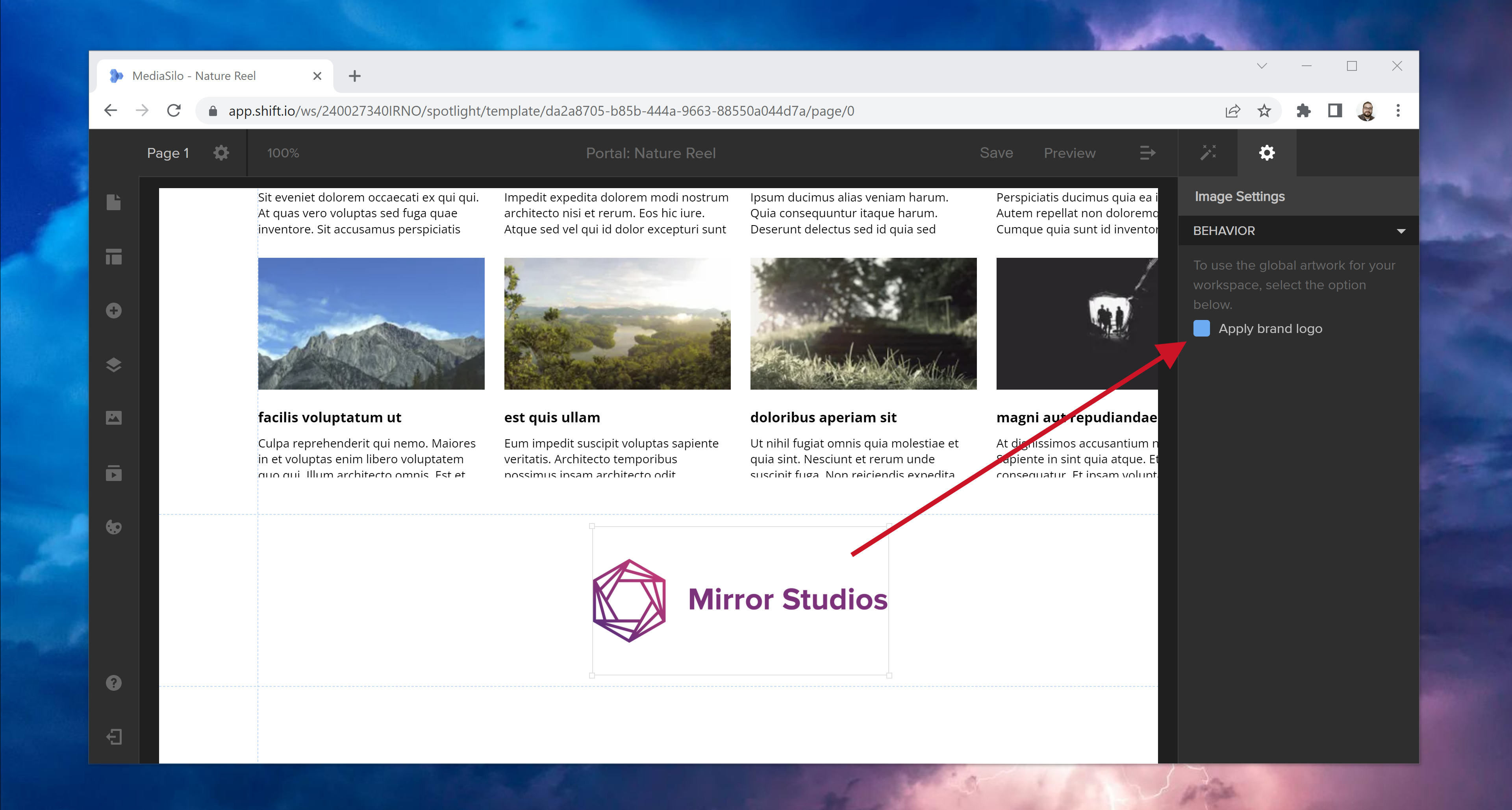View site info via the lock icon

213,111
